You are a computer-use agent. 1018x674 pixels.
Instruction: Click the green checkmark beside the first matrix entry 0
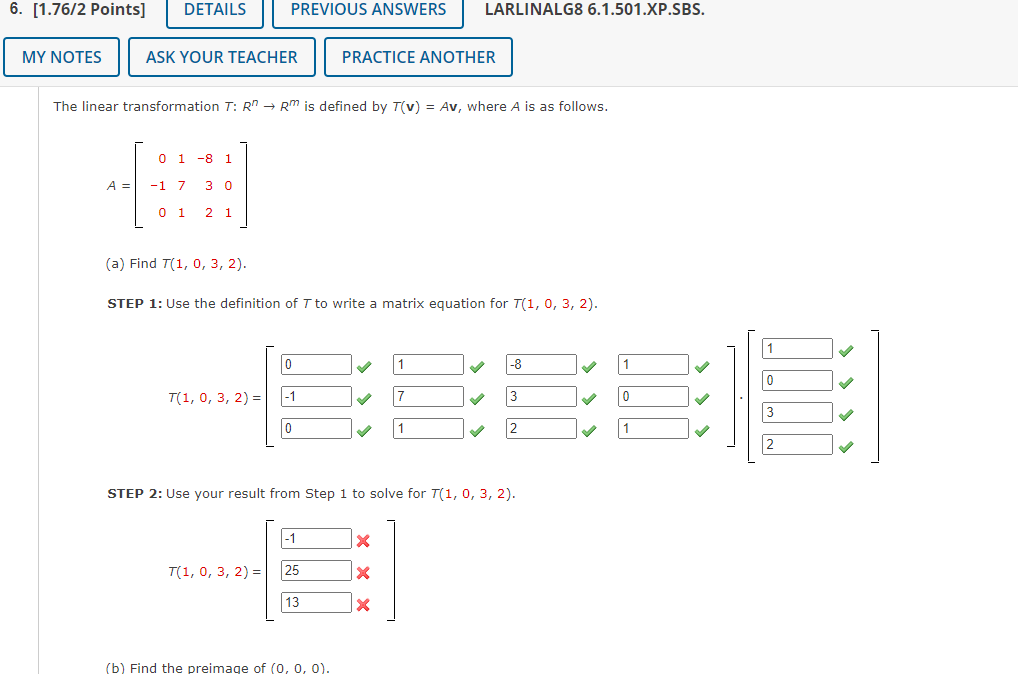pos(364,366)
